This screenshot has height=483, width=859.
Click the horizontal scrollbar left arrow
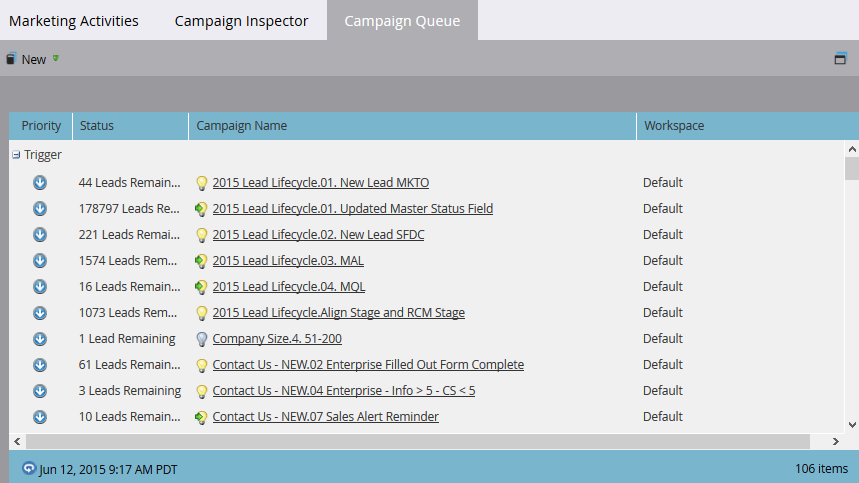17,441
